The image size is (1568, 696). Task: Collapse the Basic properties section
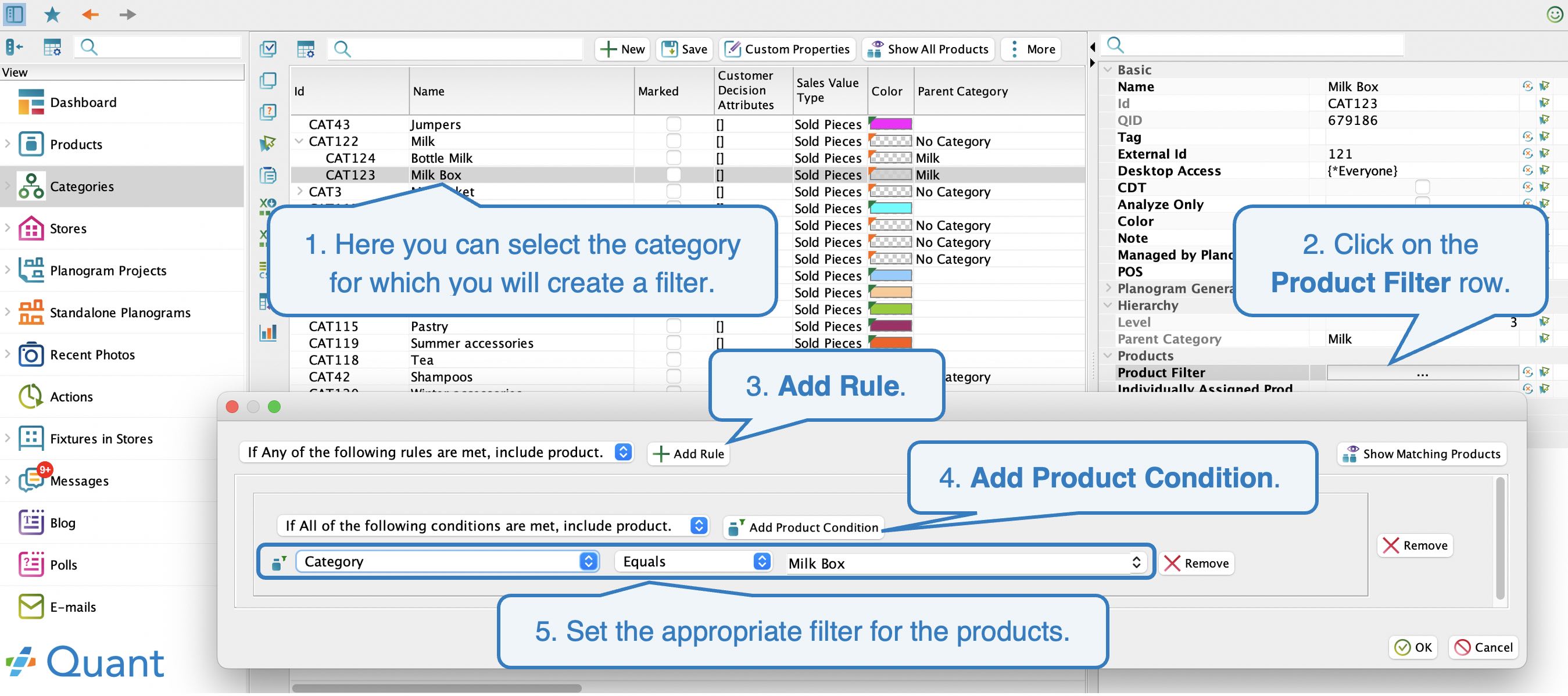[1108, 70]
